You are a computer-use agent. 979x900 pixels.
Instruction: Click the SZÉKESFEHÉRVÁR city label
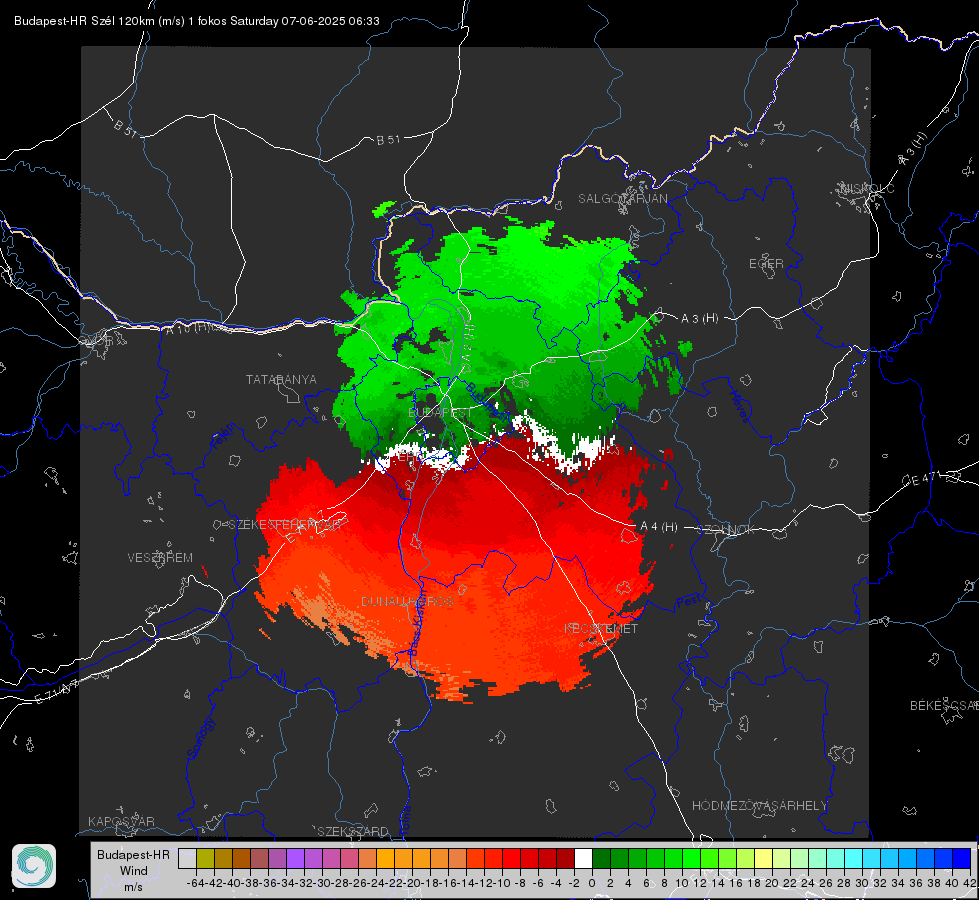point(285,525)
